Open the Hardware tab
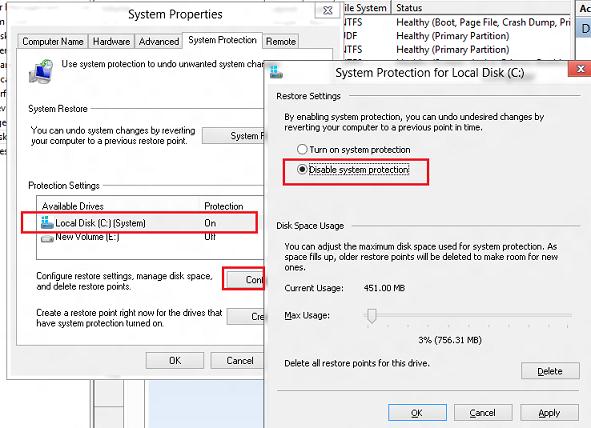This screenshot has height=428, width=591. [x=112, y=41]
